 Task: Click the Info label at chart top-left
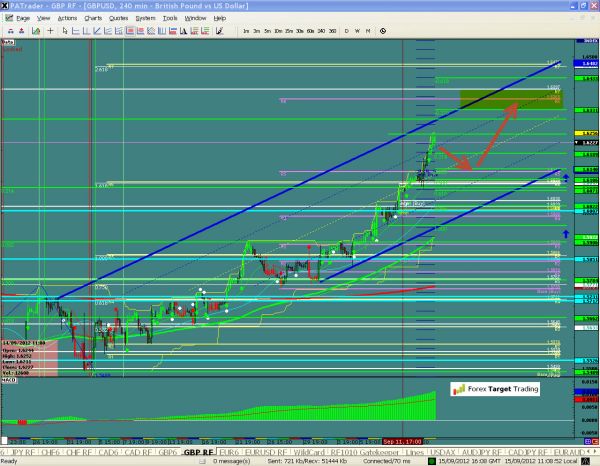click(6, 43)
